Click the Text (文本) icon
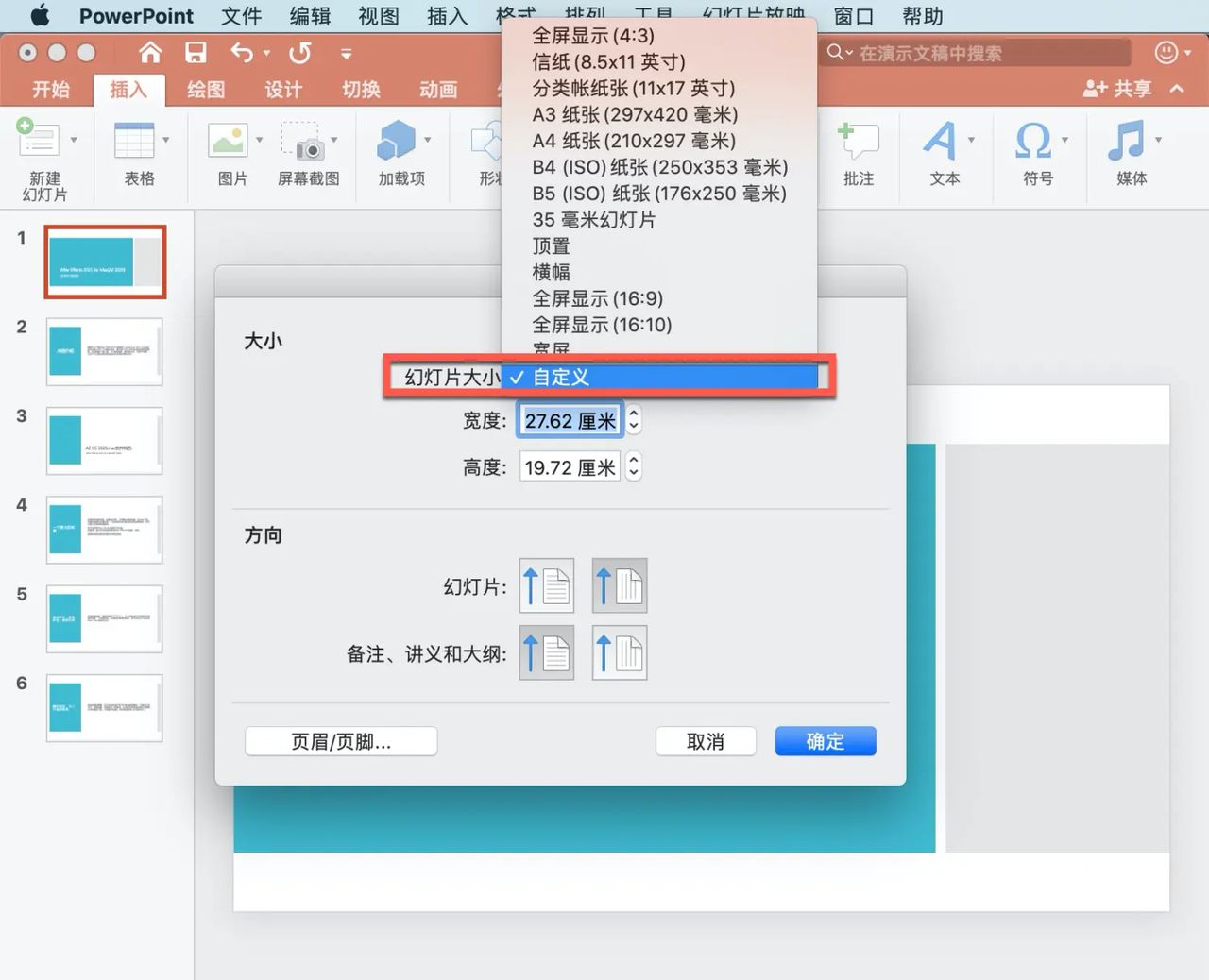The width and height of the screenshot is (1209, 980). coord(940,140)
